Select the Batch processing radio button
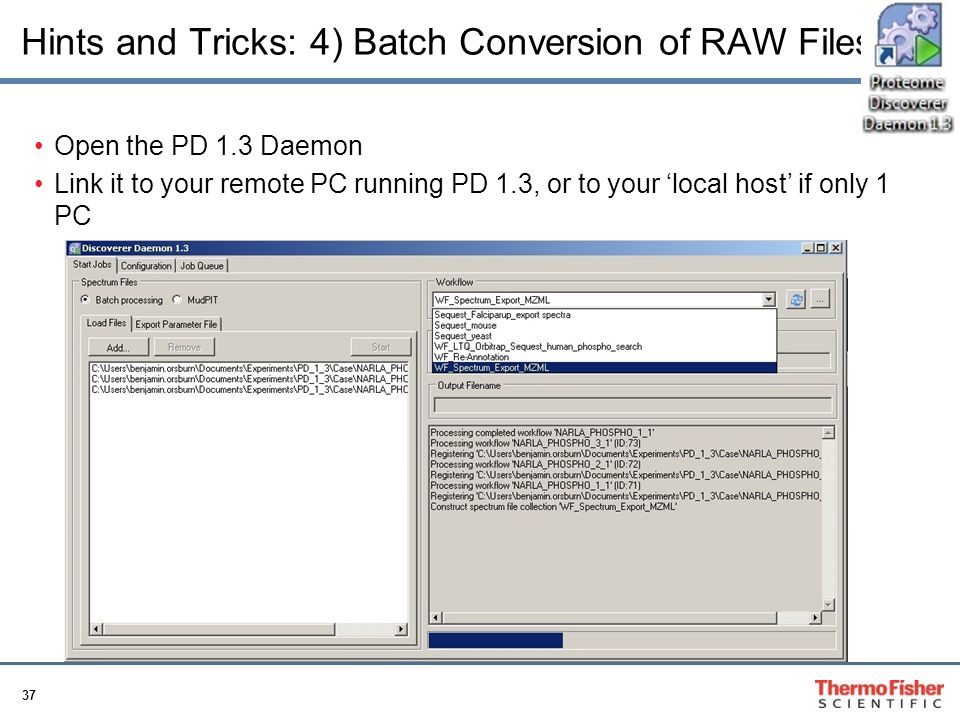This screenshot has height=720, width=960. [85, 299]
